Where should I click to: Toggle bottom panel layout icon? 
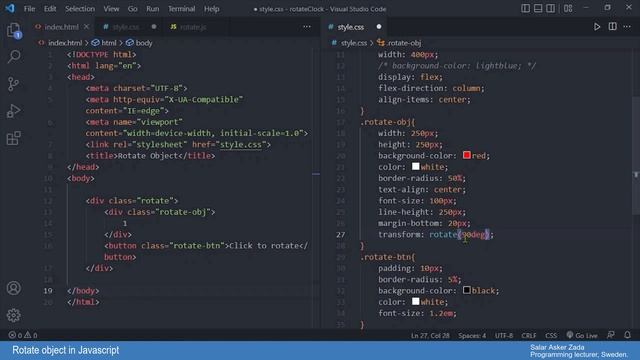(538, 8)
